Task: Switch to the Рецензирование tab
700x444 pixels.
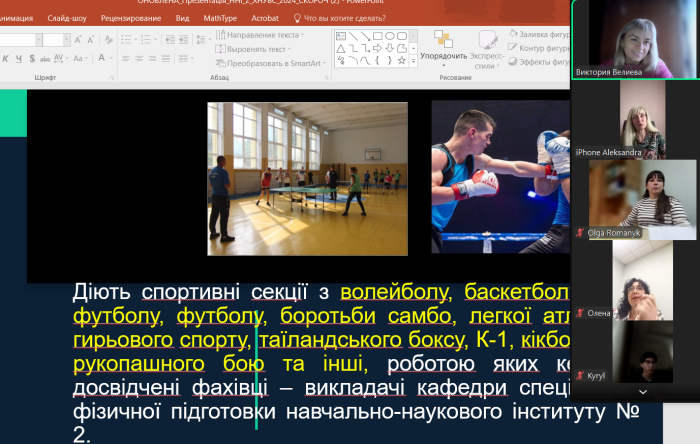Action: coord(131,18)
